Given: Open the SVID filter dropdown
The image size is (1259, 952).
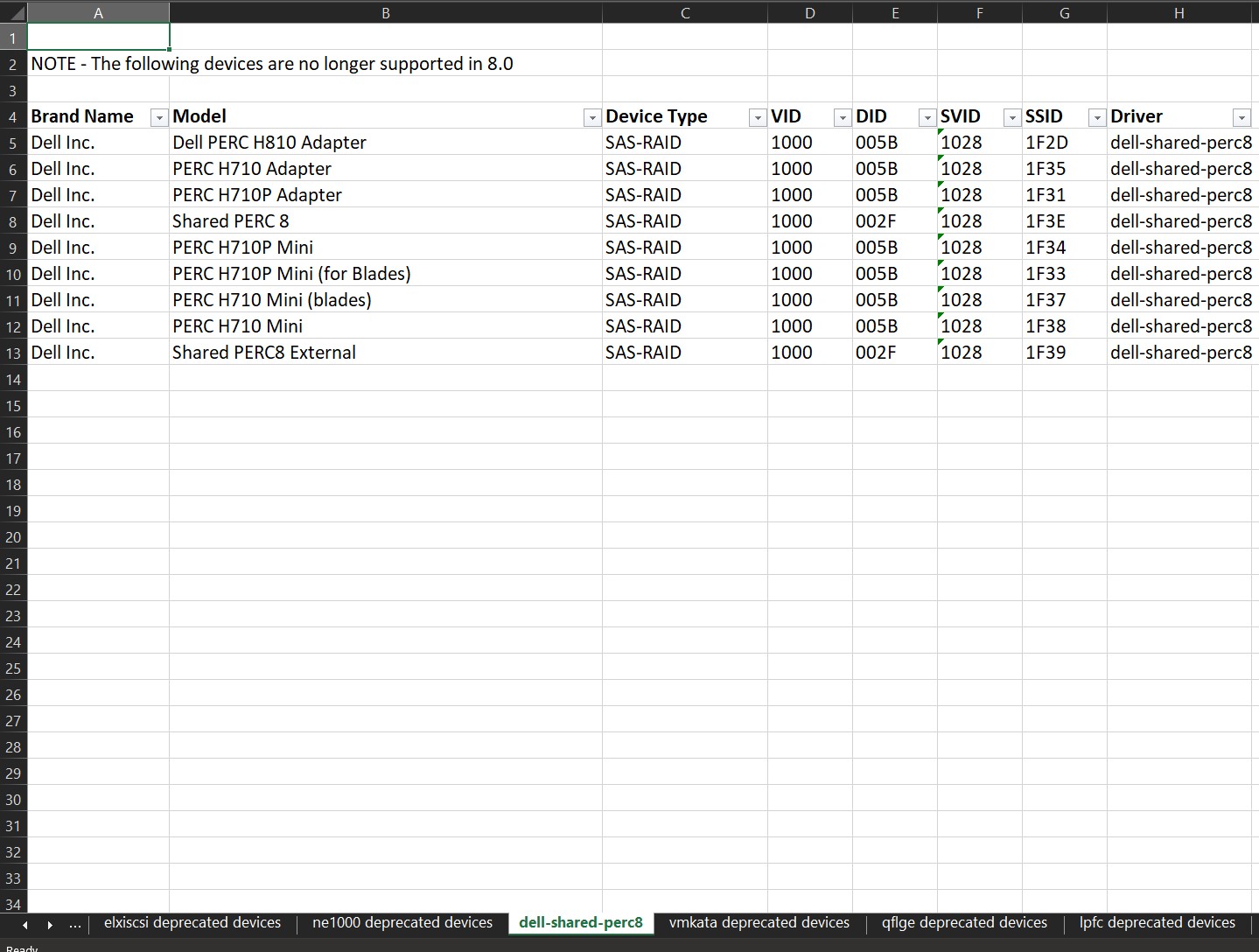Looking at the screenshot, I should click(x=1011, y=116).
